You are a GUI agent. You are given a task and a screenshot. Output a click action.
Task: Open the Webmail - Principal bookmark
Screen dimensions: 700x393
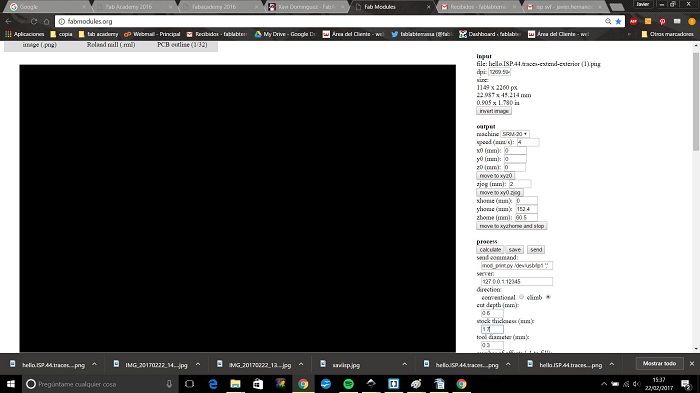click(x=152, y=34)
